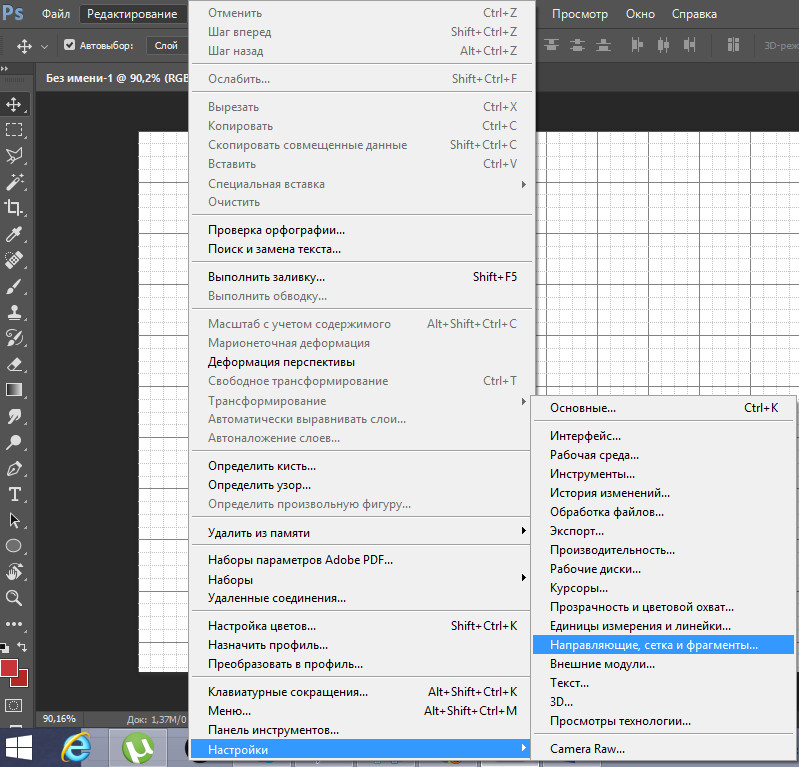This screenshot has height=767, width=799.
Task: Select the Polygonal Lasso tool
Action: point(14,155)
